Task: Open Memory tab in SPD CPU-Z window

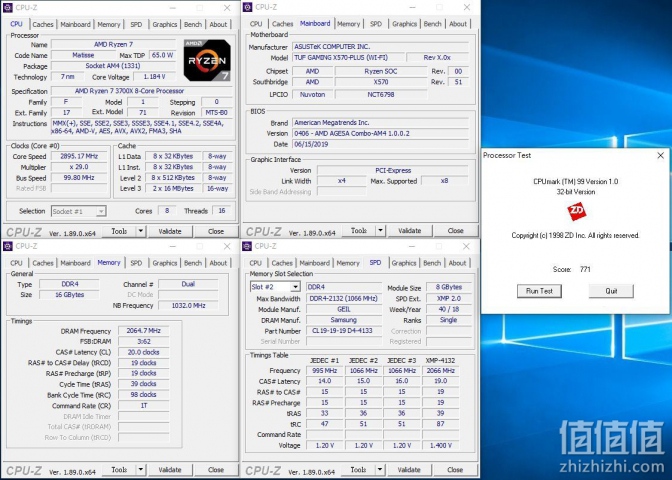Action: click(x=348, y=263)
